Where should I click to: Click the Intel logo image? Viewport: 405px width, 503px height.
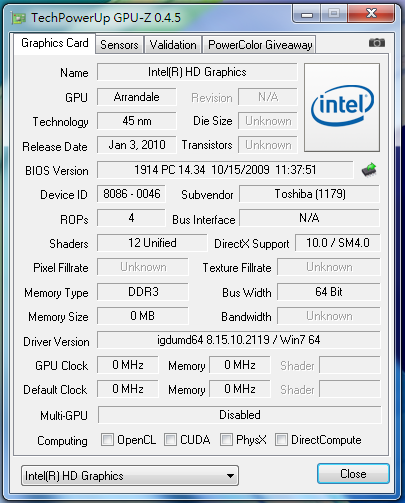342,107
